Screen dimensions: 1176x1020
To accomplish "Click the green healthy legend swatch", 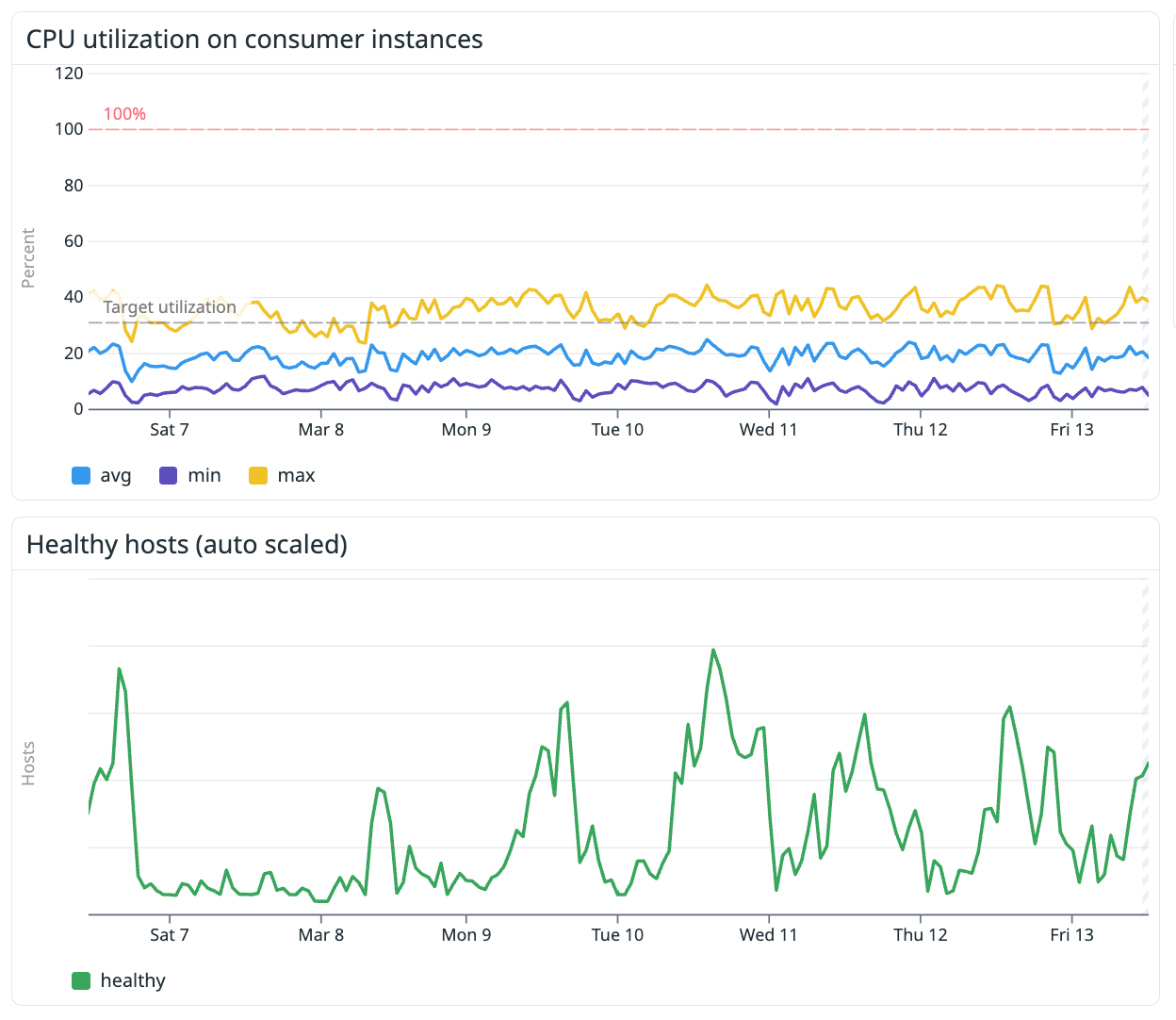I will (81, 981).
